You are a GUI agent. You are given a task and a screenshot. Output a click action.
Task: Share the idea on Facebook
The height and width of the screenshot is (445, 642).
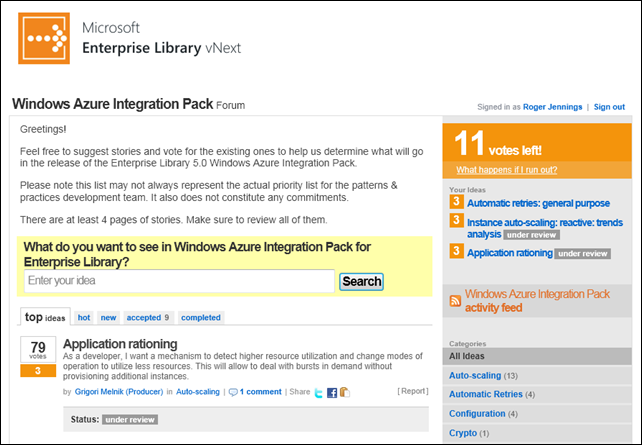click(332, 392)
